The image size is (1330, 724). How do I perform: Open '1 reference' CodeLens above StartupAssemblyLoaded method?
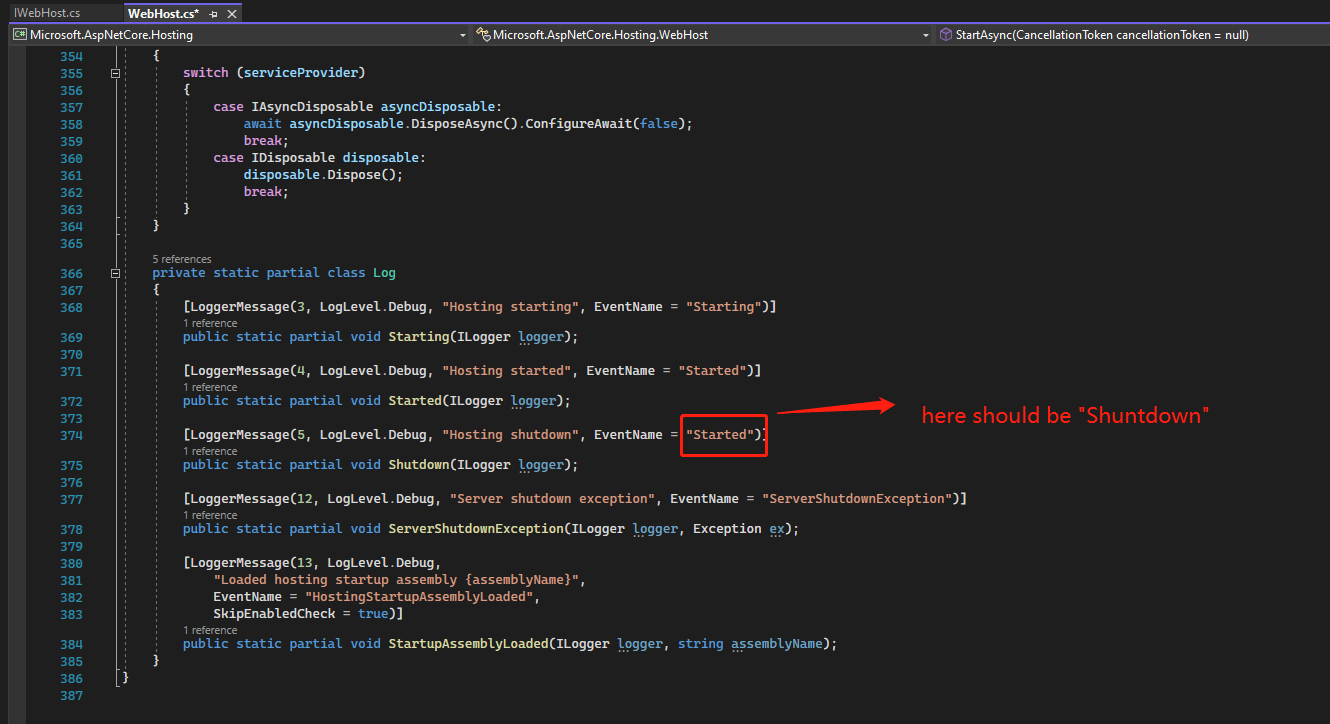click(x=210, y=630)
